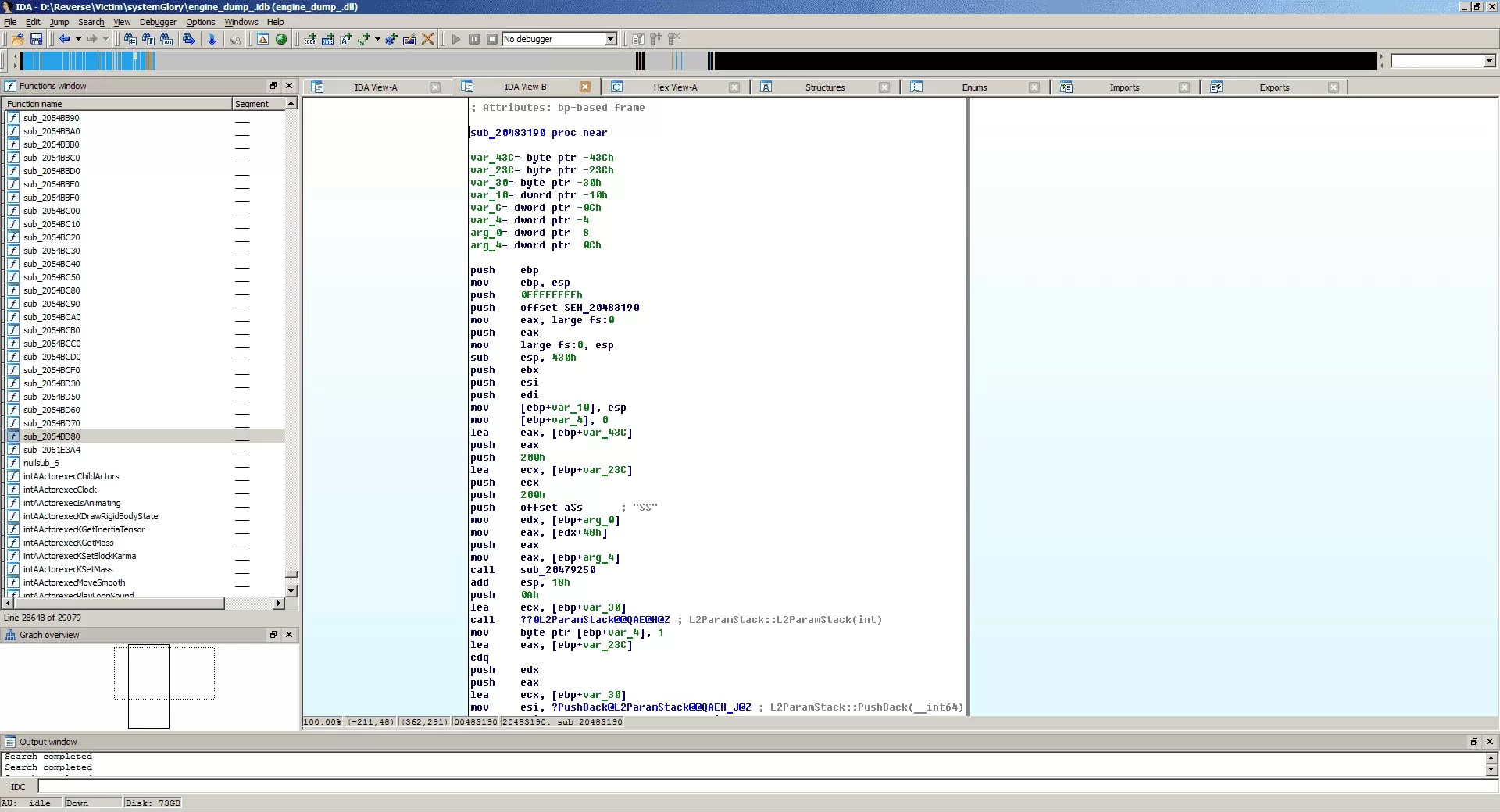
Task: Click the navigation band blue code region
Action: coord(87,60)
